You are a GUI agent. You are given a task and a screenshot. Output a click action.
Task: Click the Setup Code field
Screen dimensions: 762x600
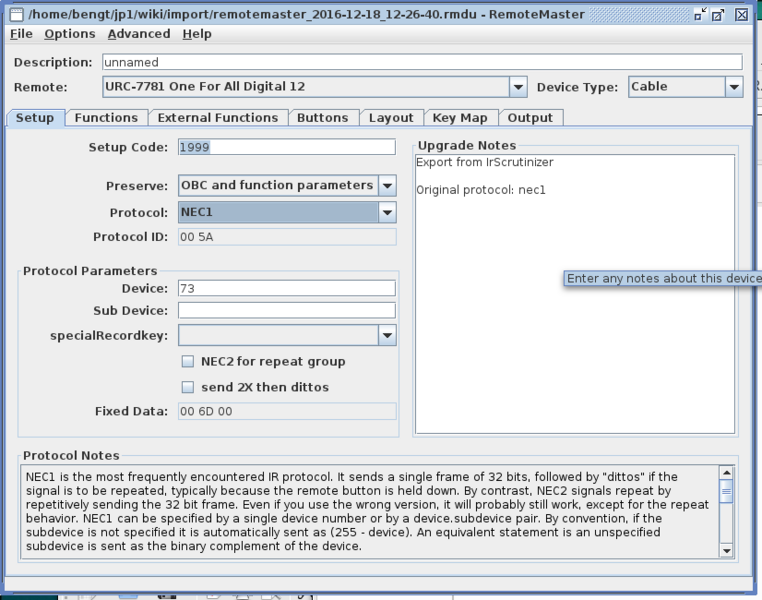287,147
